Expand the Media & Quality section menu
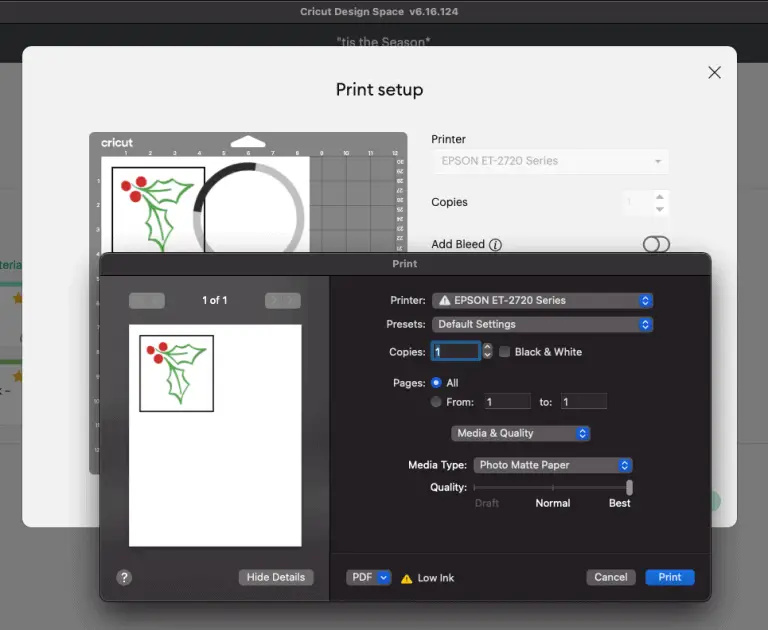768x630 pixels. pyautogui.click(x=520, y=433)
